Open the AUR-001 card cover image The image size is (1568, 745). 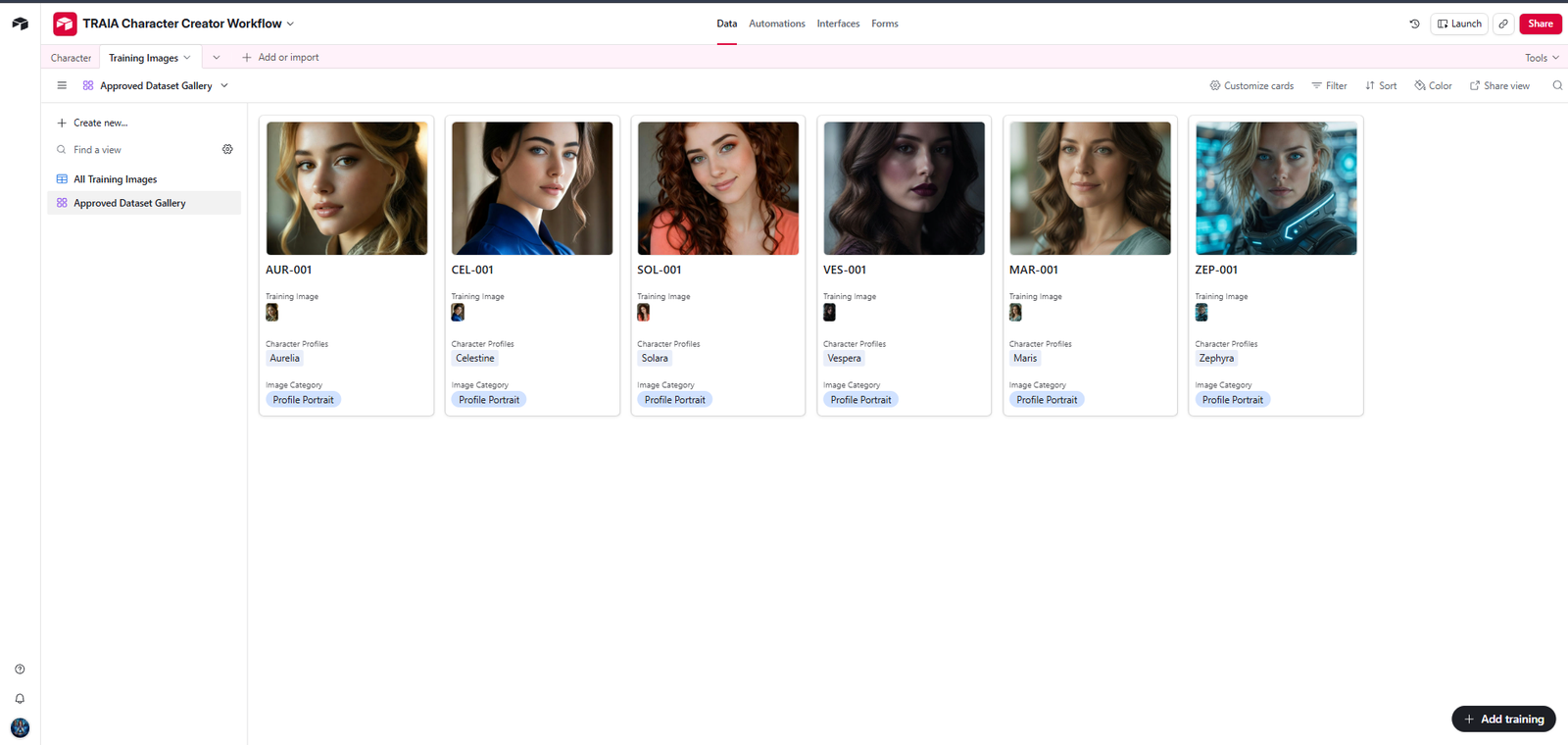[x=347, y=188]
